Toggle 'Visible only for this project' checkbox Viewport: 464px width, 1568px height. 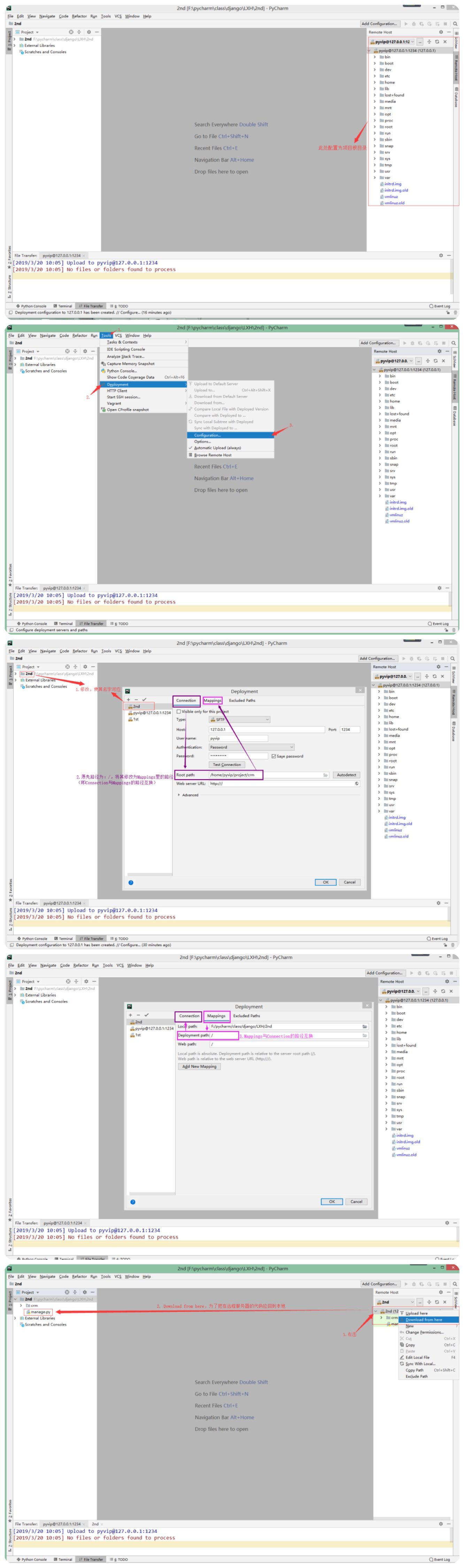pyautogui.click(x=178, y=711)
